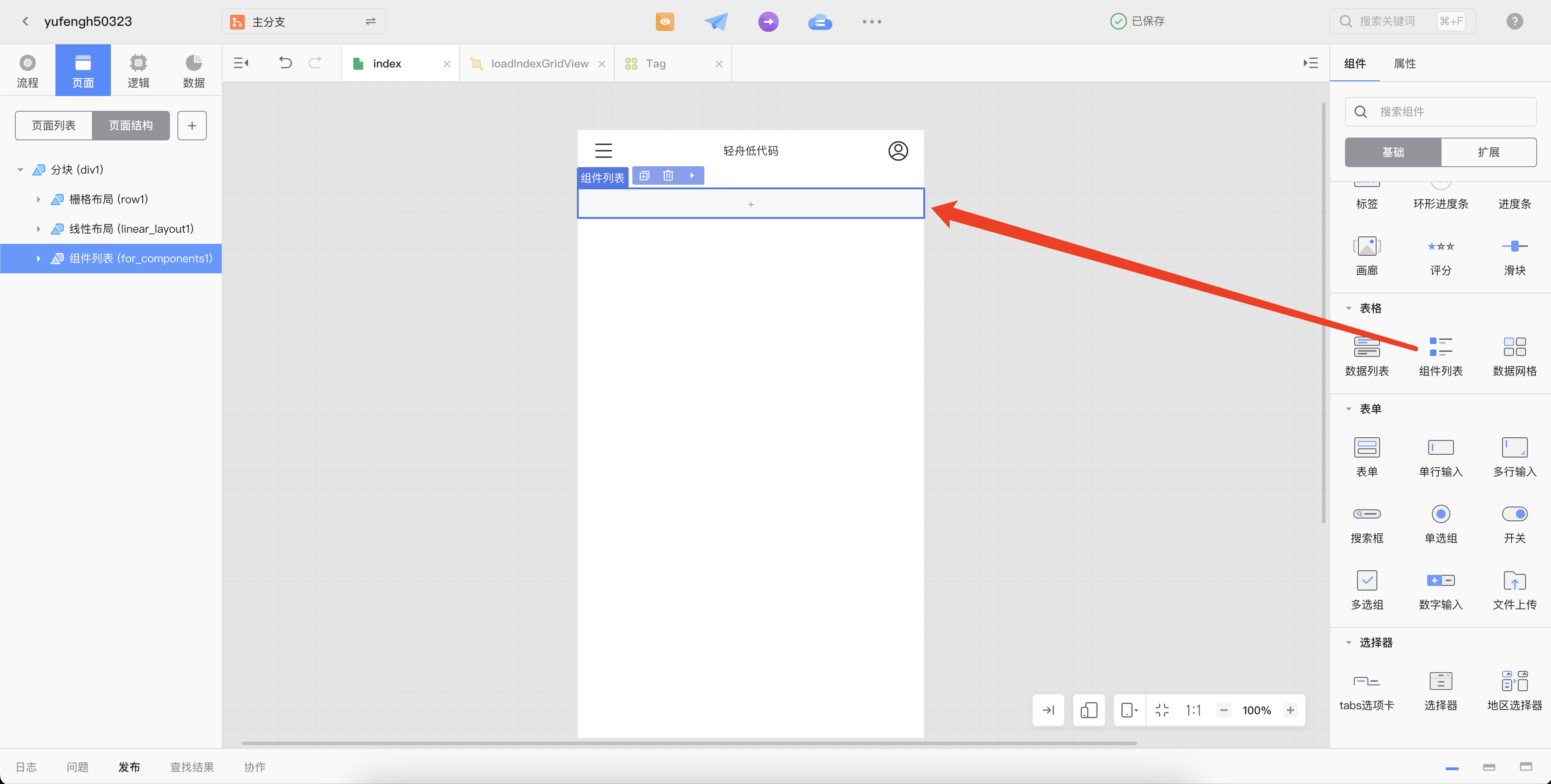Screen dimensions: 1551x784
Task: Collapse the 表单 section
Action: coord(1349,409)
